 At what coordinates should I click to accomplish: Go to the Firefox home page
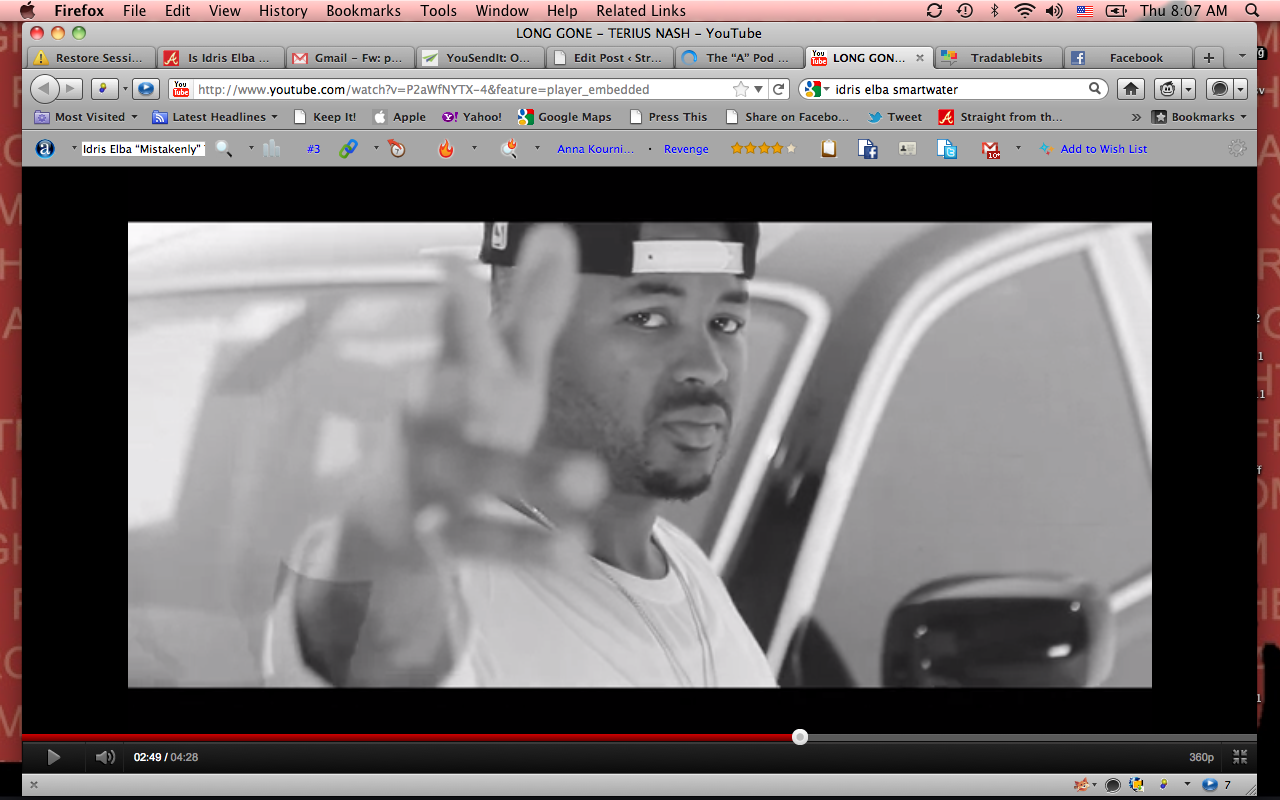coord(1131,89)
